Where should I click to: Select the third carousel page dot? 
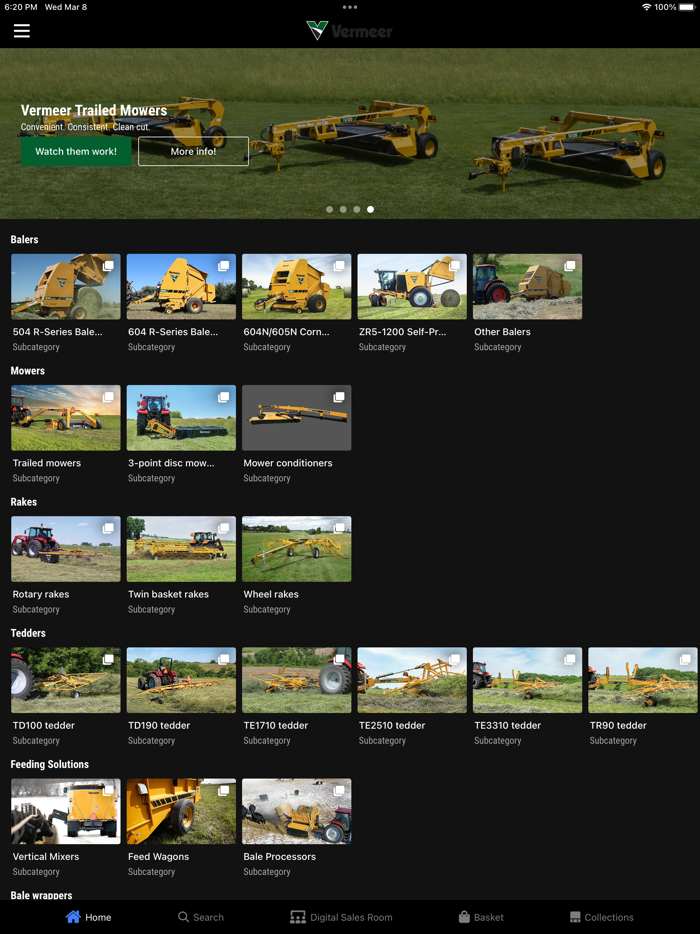[x=356, y=209]
